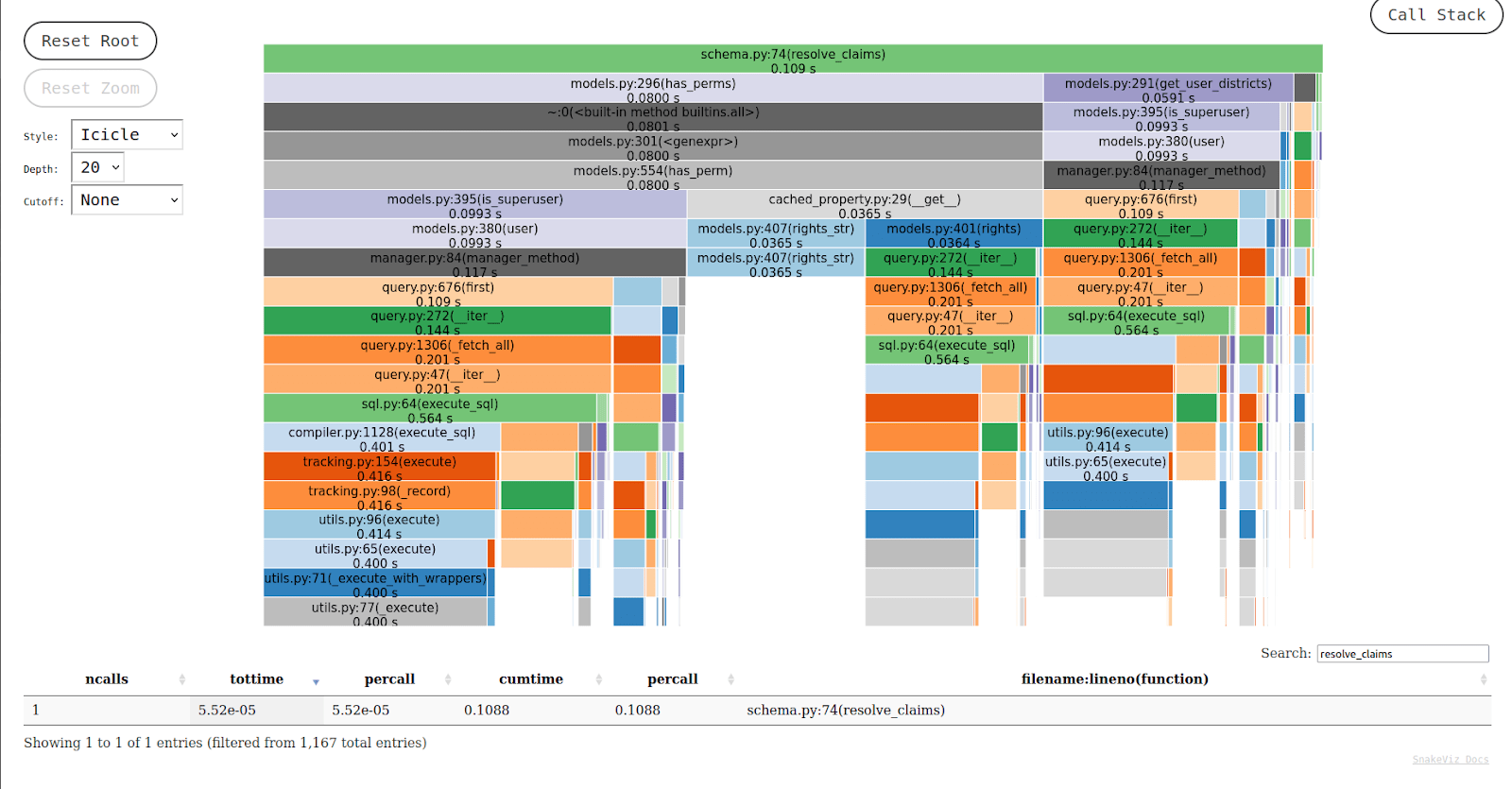Click the ncalls column header label

107,679
